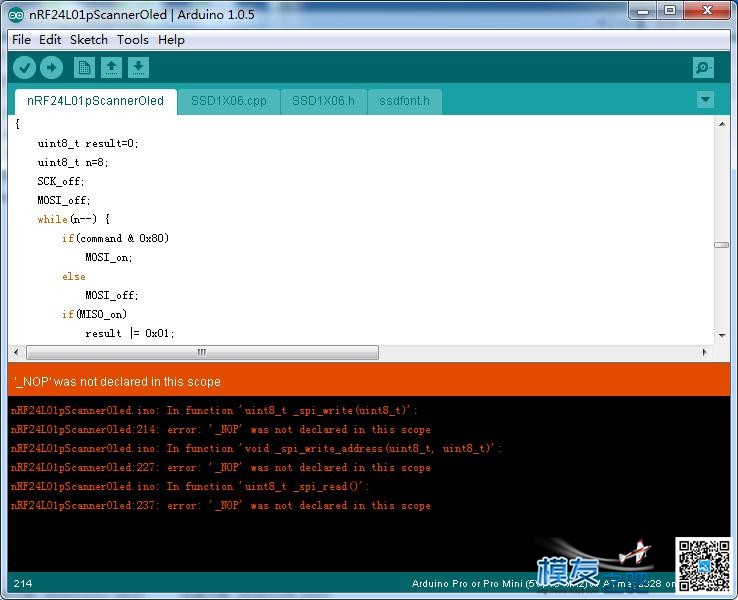The image size is (738, 600).
Task: Open a sketch with the up-arrow icon
Action: pyautogui.click(x=112, y=68)
